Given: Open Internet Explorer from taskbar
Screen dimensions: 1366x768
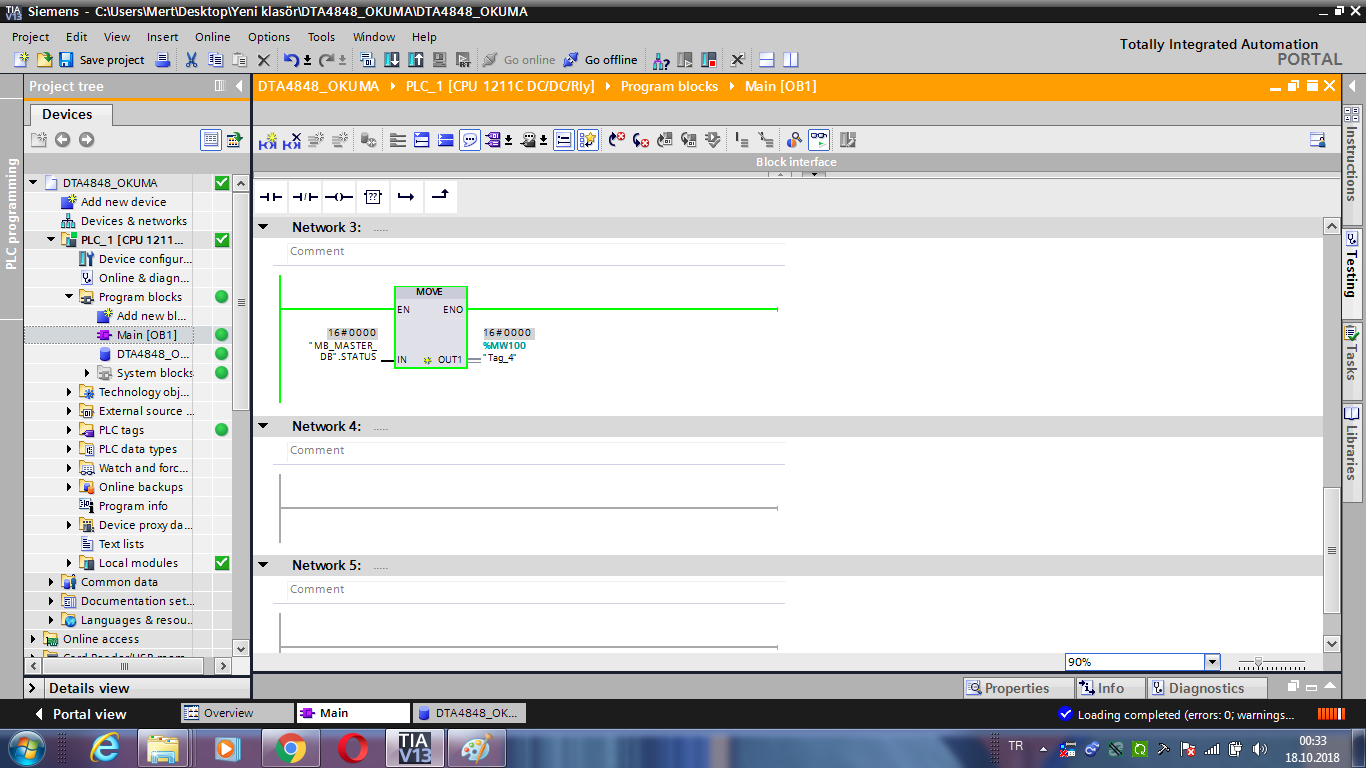Looking at the screenshot, I should click(x=104, y=748).
